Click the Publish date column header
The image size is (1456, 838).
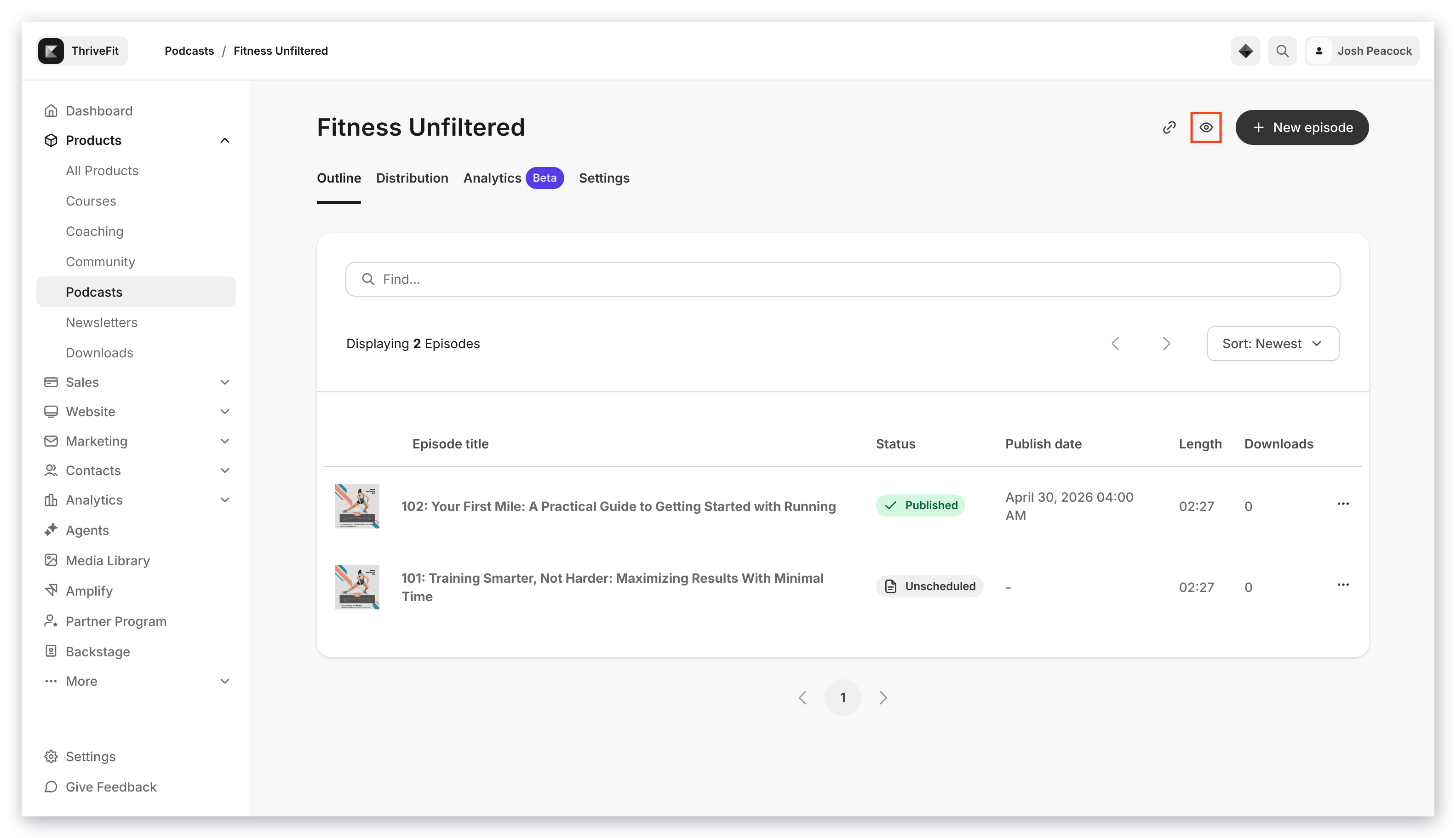coord(1043,444)
